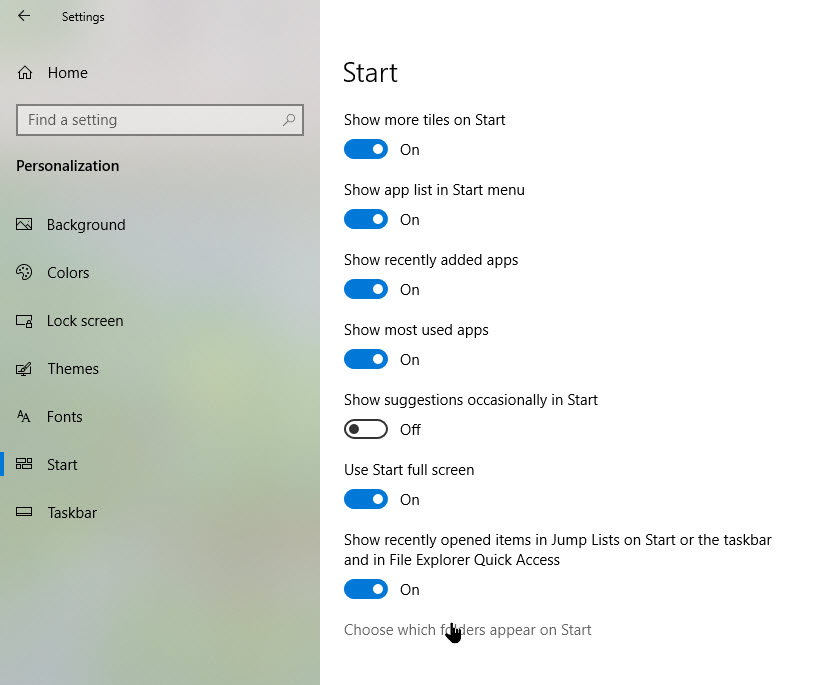Screen dimensions: 814x685
Task: Click the search magnifier in Find a setting
Action: point(290,119)
